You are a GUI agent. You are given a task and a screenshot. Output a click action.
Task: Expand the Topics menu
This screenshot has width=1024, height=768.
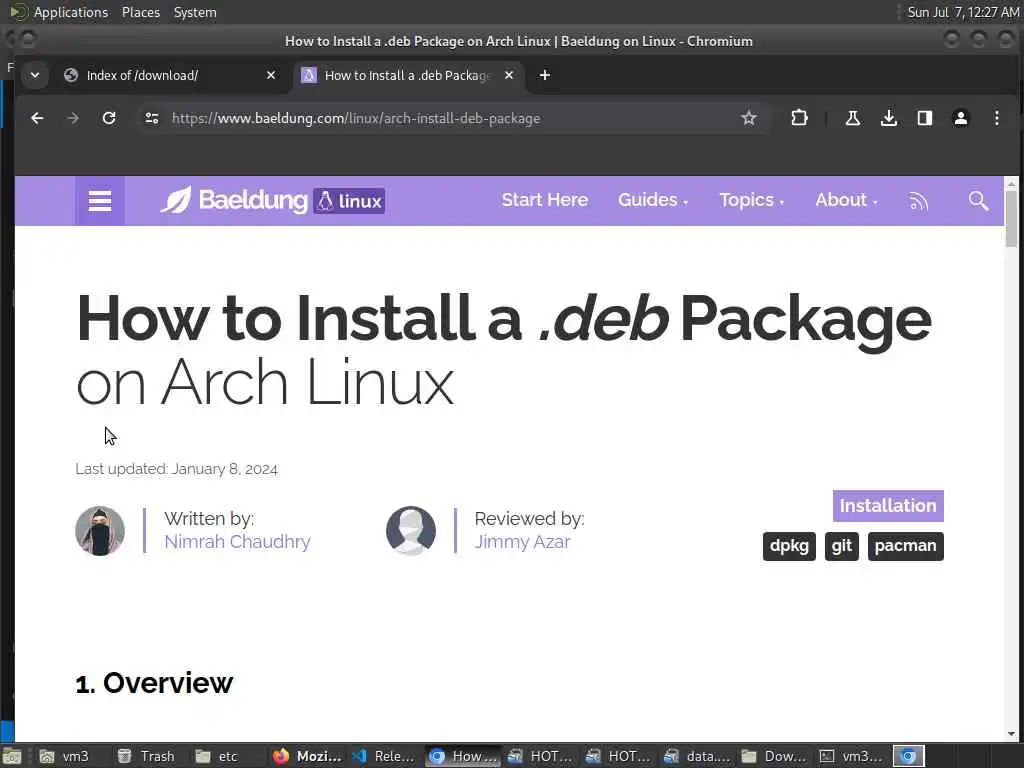(751, 200)
